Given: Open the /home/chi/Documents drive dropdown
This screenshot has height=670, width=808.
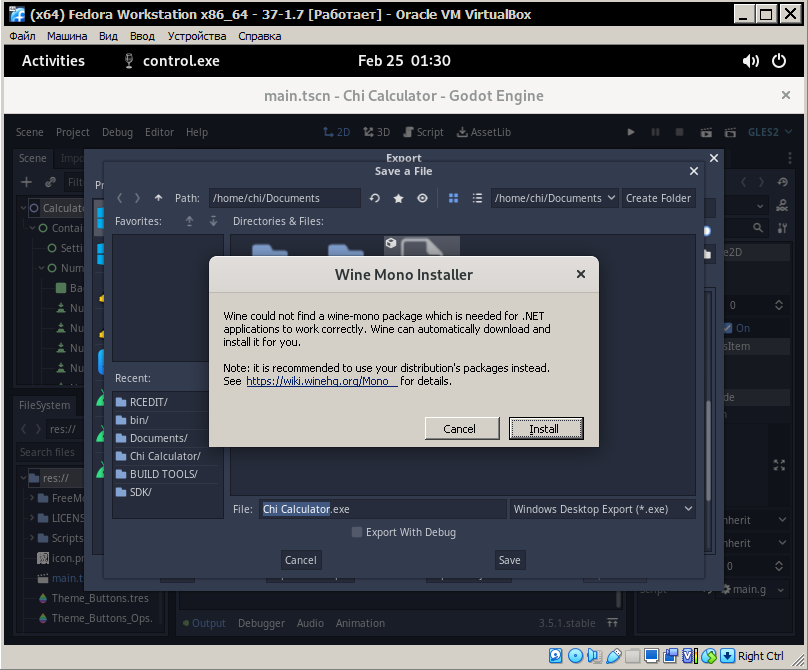Looking at the screenshot, I should (554, 198).
